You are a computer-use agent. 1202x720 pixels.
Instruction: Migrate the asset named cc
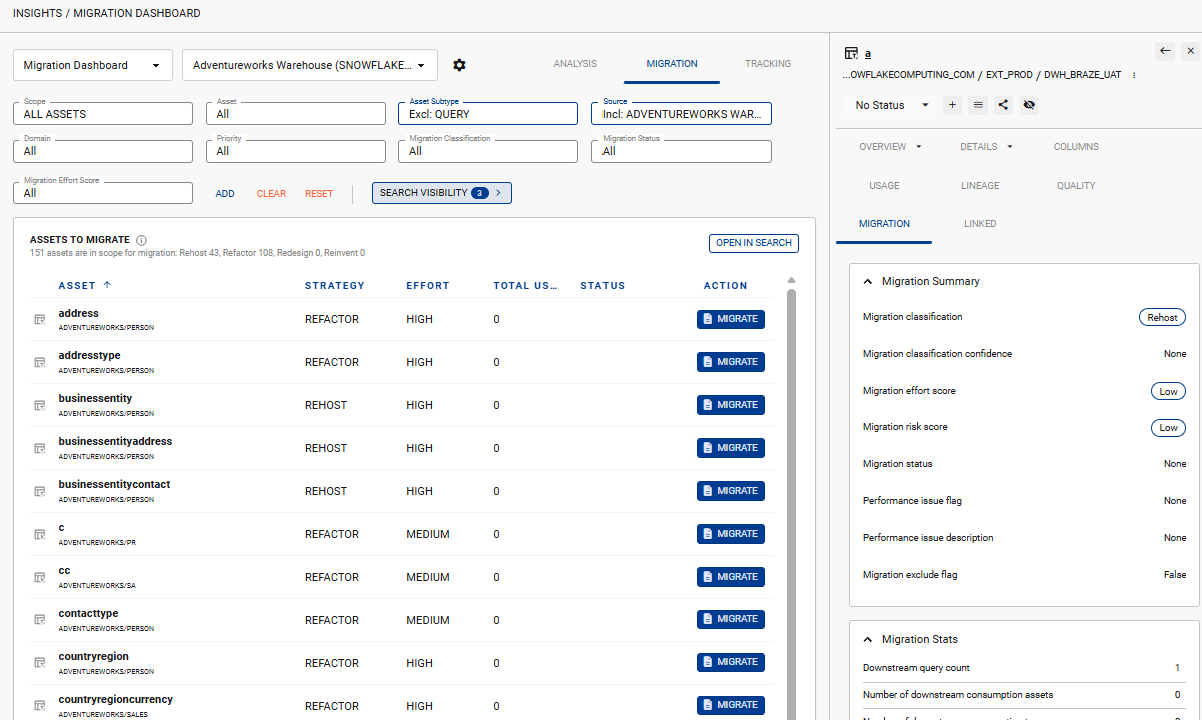[731, 577]
